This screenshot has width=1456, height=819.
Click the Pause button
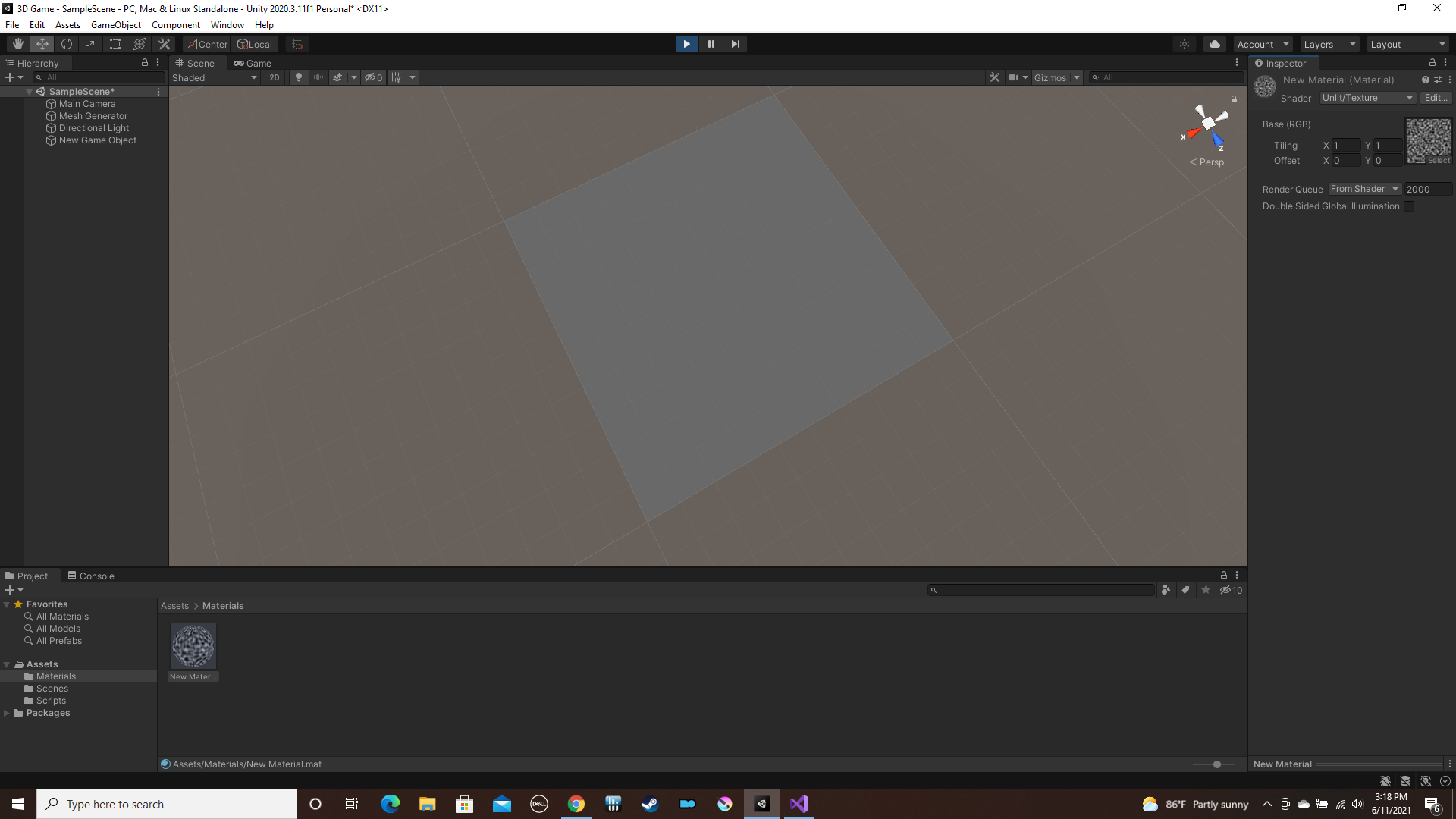(711, 44)
